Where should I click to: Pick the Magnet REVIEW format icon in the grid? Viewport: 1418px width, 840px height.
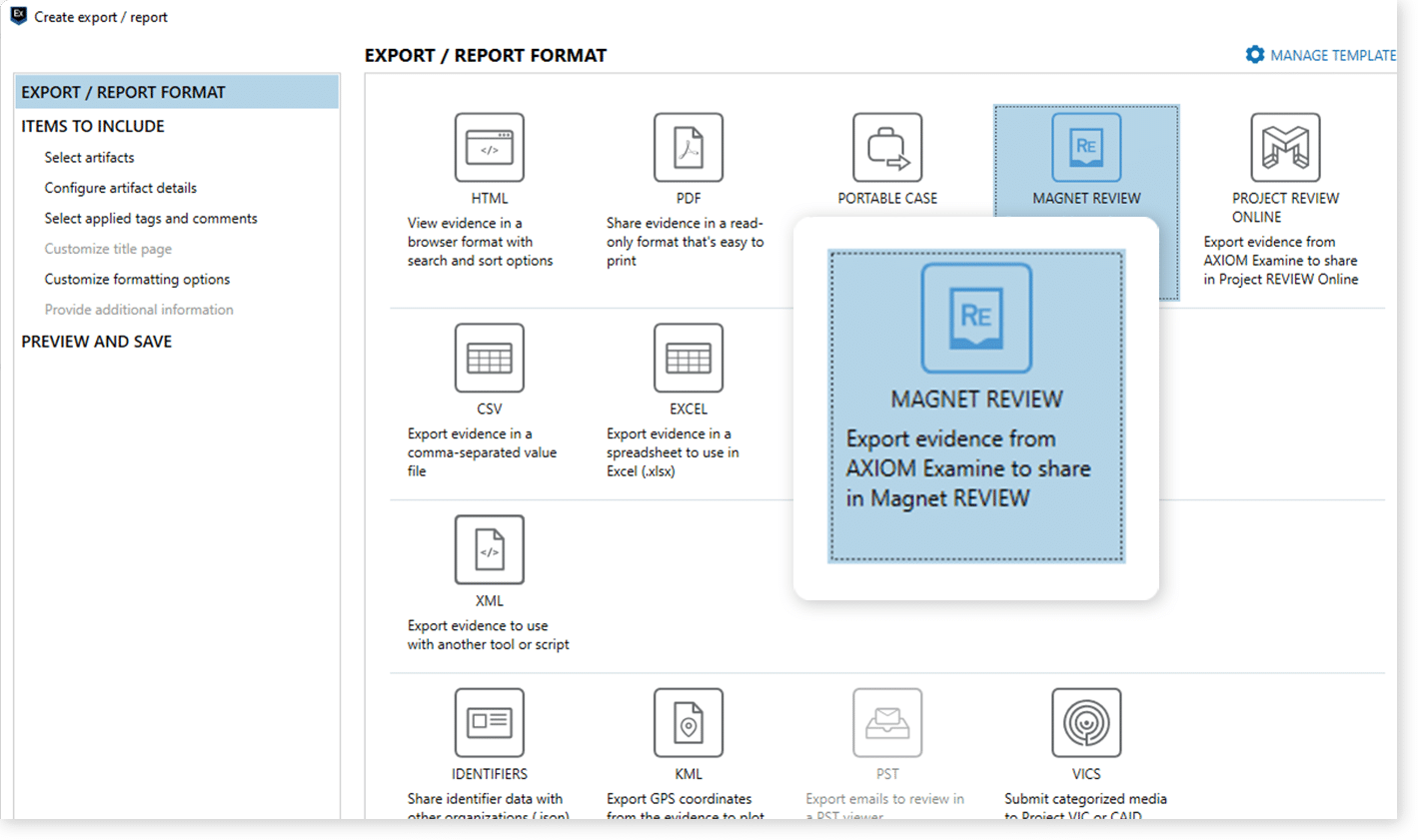[x=1086, y=147]
